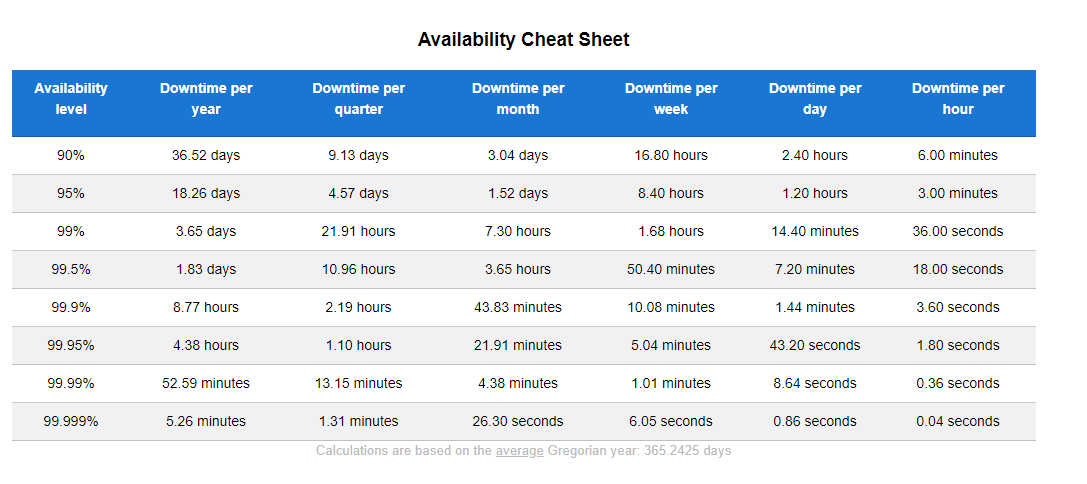The width and height of the screenshot is (1087, 484).
Task: Click the Downtime per month column header
Action: point(518,99)
